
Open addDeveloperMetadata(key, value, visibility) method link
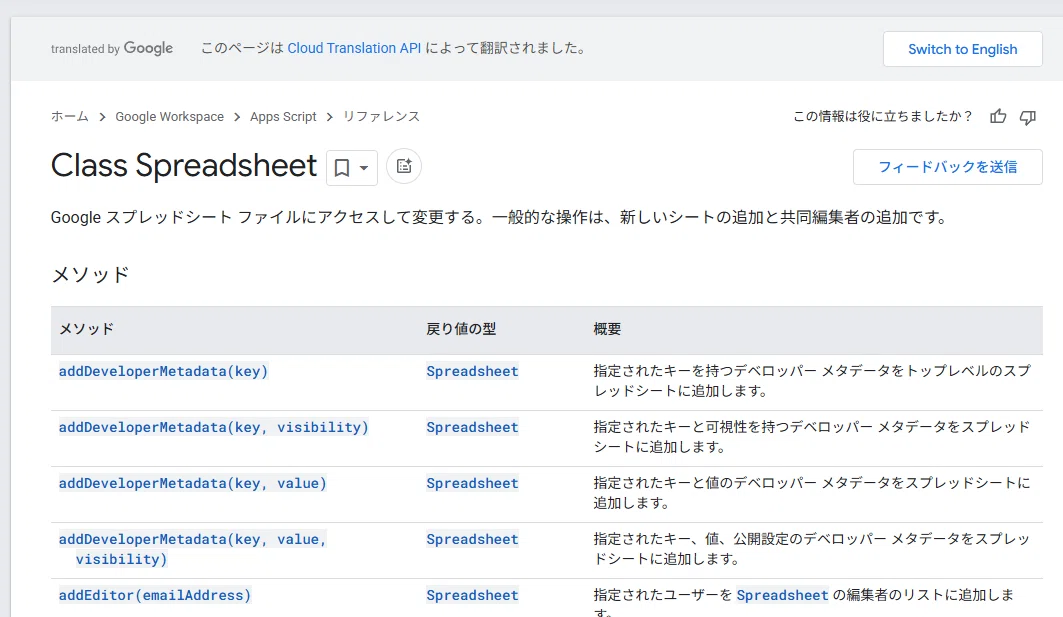(193, 549)
